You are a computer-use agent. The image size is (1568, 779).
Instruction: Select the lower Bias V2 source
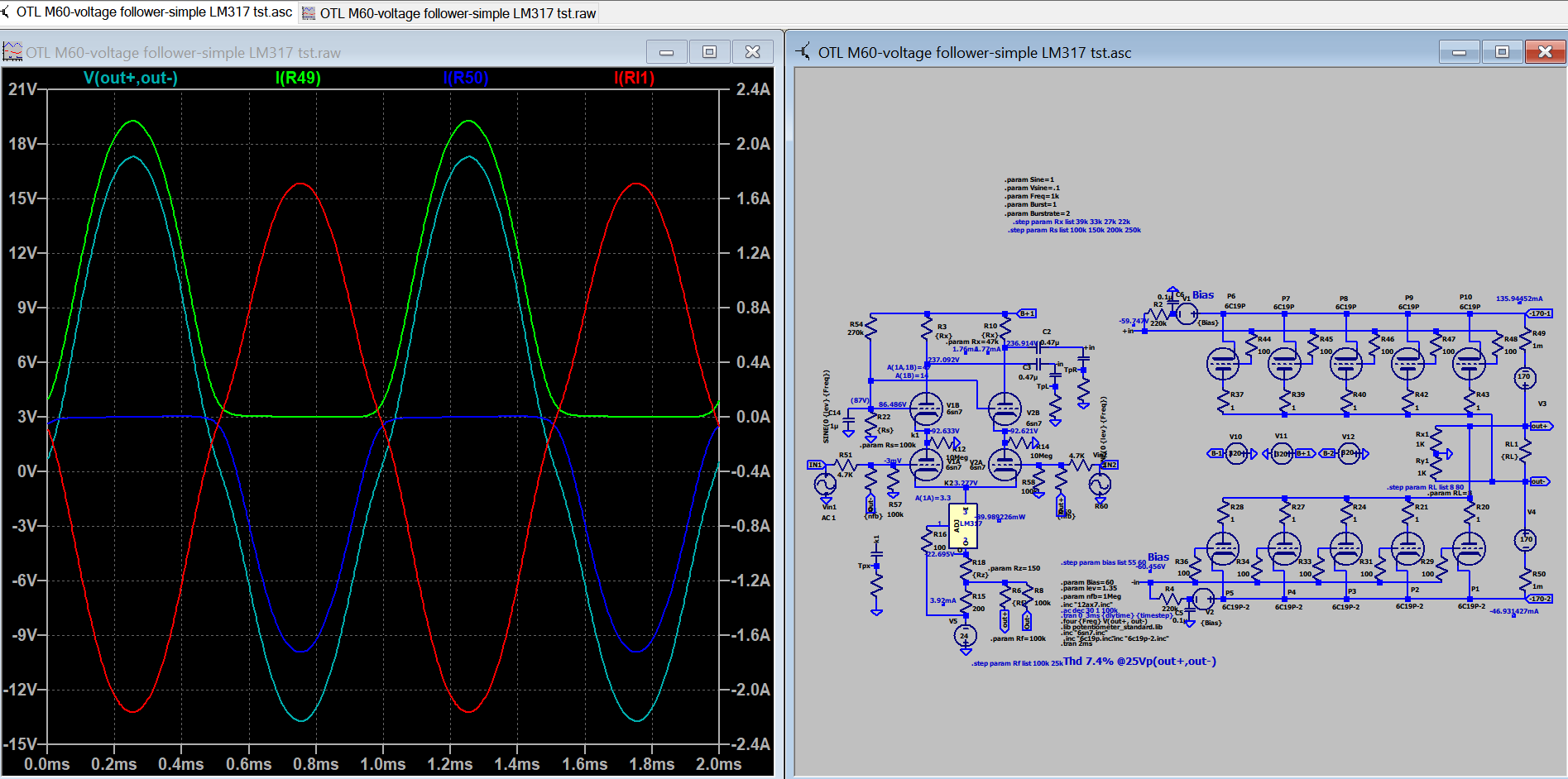(1203, 599)
